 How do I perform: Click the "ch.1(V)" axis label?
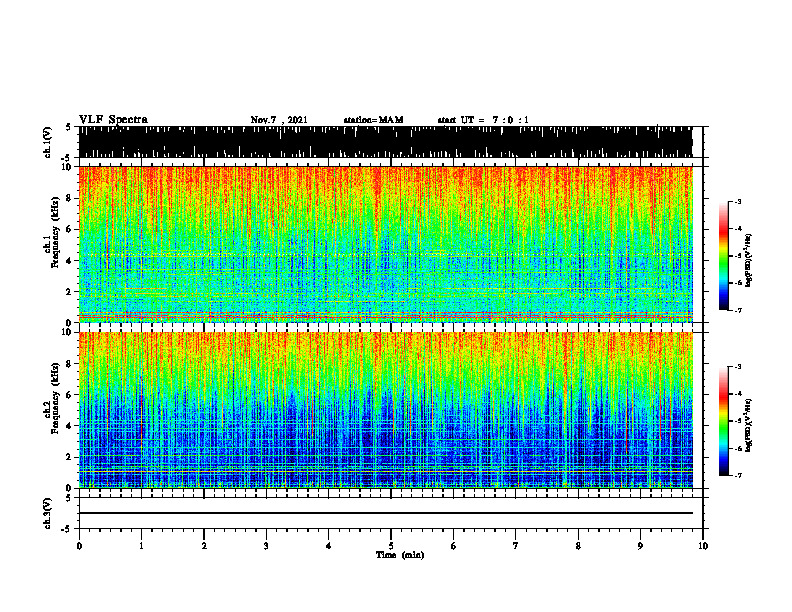click(48, 142)
